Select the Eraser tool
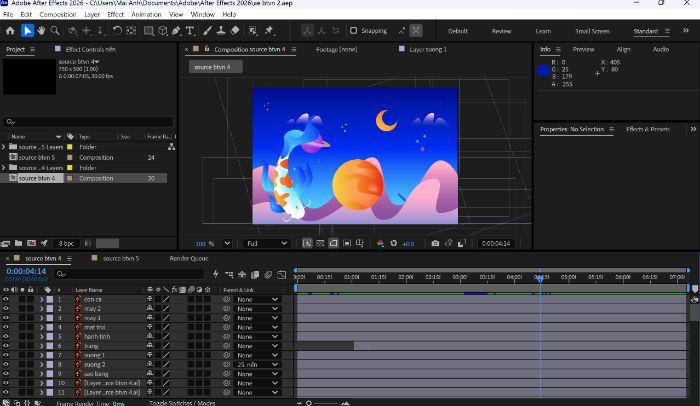Screen dimensions: 700x406 (x=235, y=31)
